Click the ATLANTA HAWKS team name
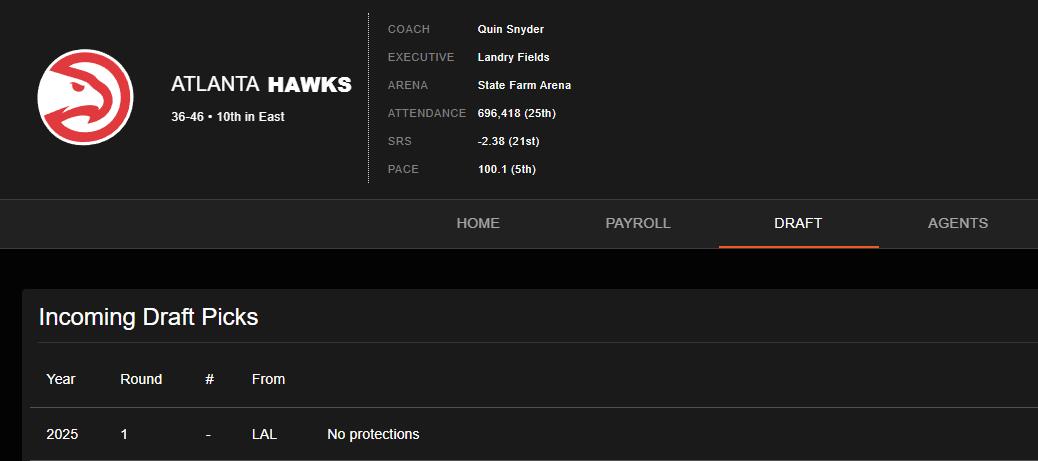 261,85
